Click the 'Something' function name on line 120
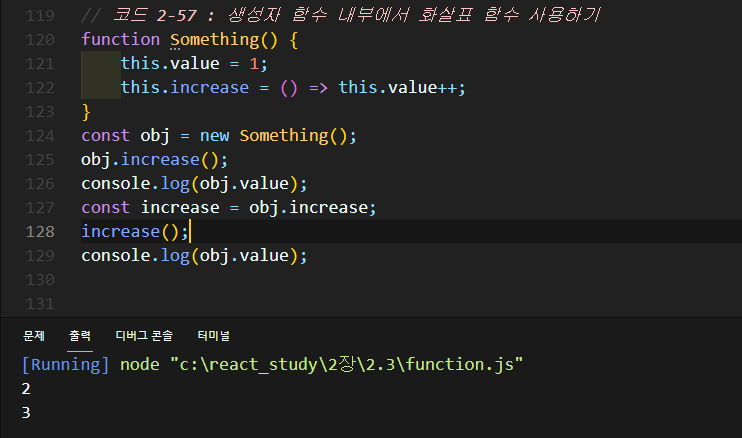This screenshot has width=742, height=438. (214, 40)
